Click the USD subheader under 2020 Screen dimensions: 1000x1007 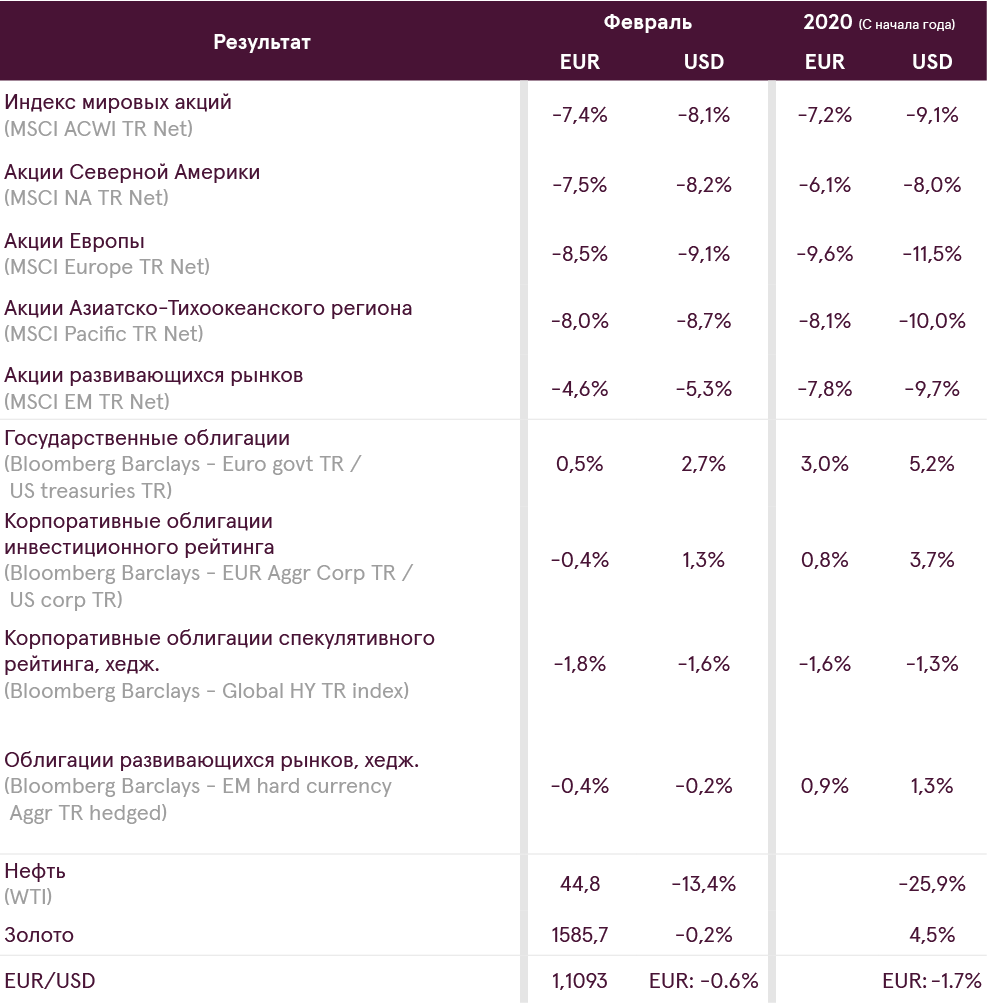click(x=932, y=62)
